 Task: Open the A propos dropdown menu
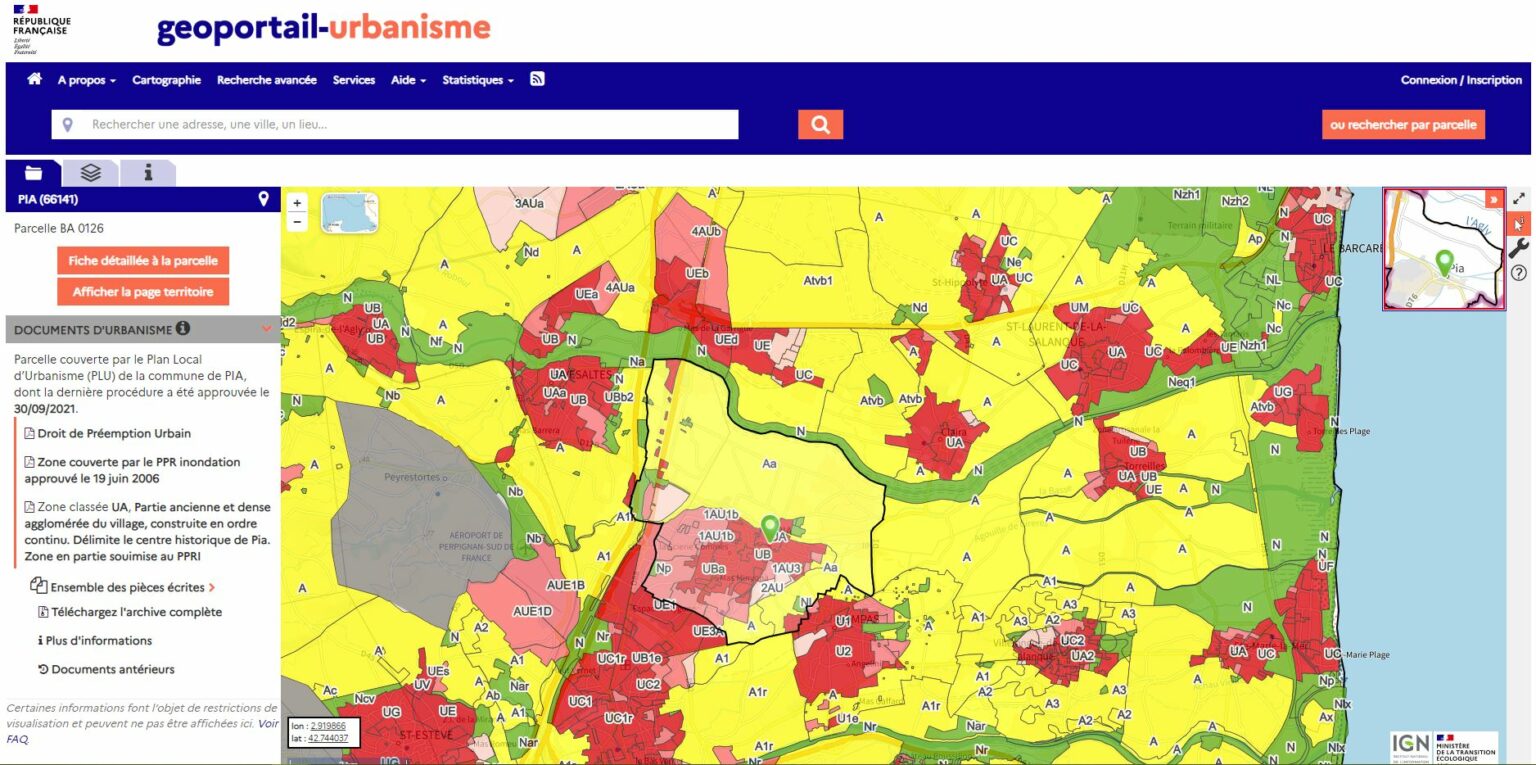click(x=85, y=79)
